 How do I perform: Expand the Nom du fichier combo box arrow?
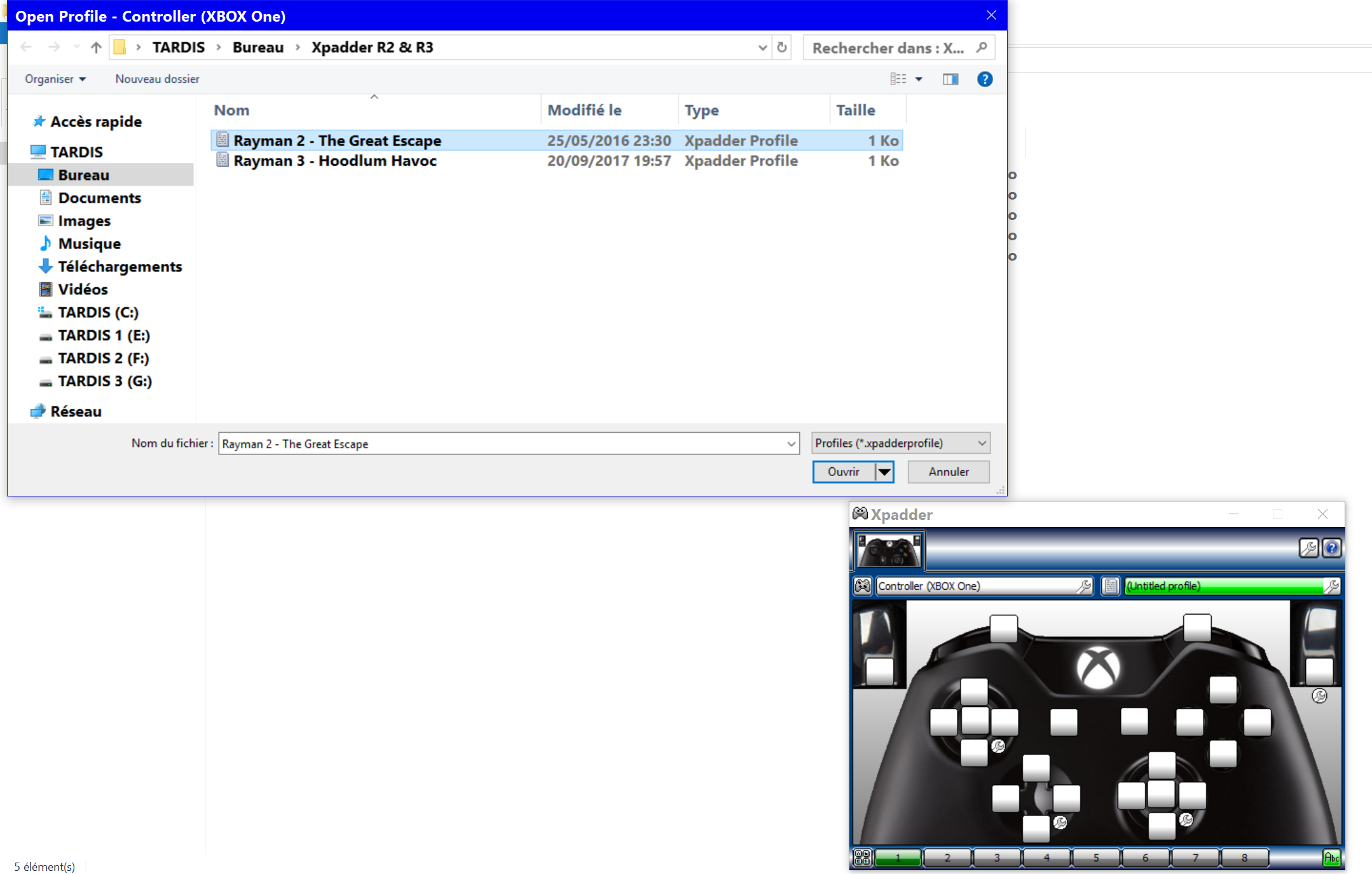tap(792, 444)
